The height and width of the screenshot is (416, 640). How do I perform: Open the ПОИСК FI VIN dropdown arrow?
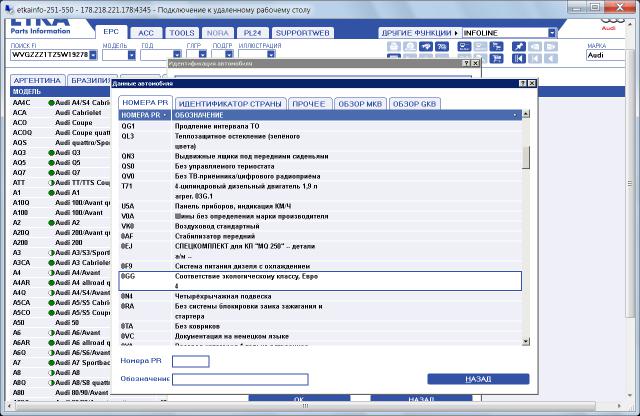(93, 55)
